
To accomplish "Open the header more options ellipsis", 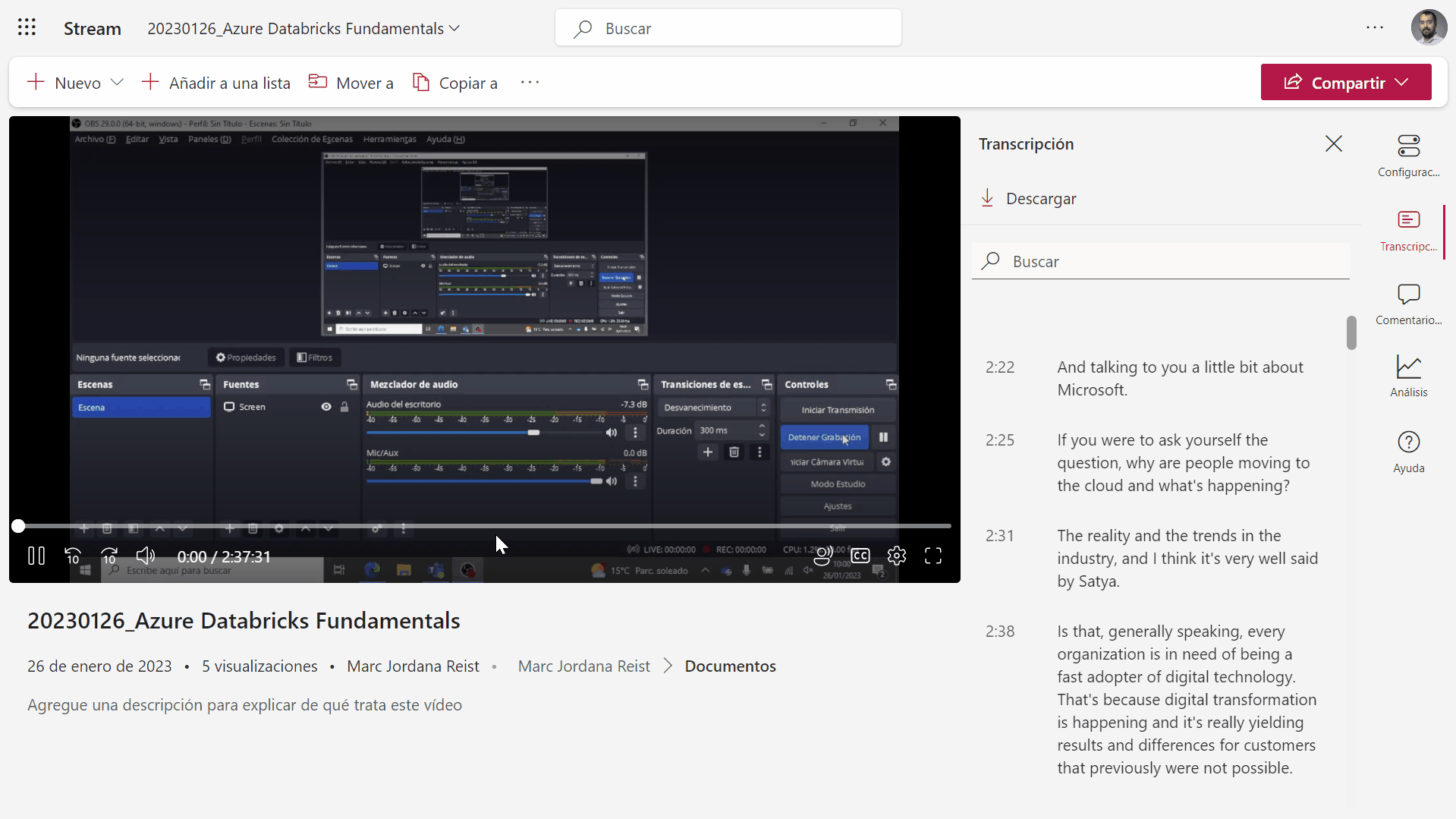I will click(1375, 27).
